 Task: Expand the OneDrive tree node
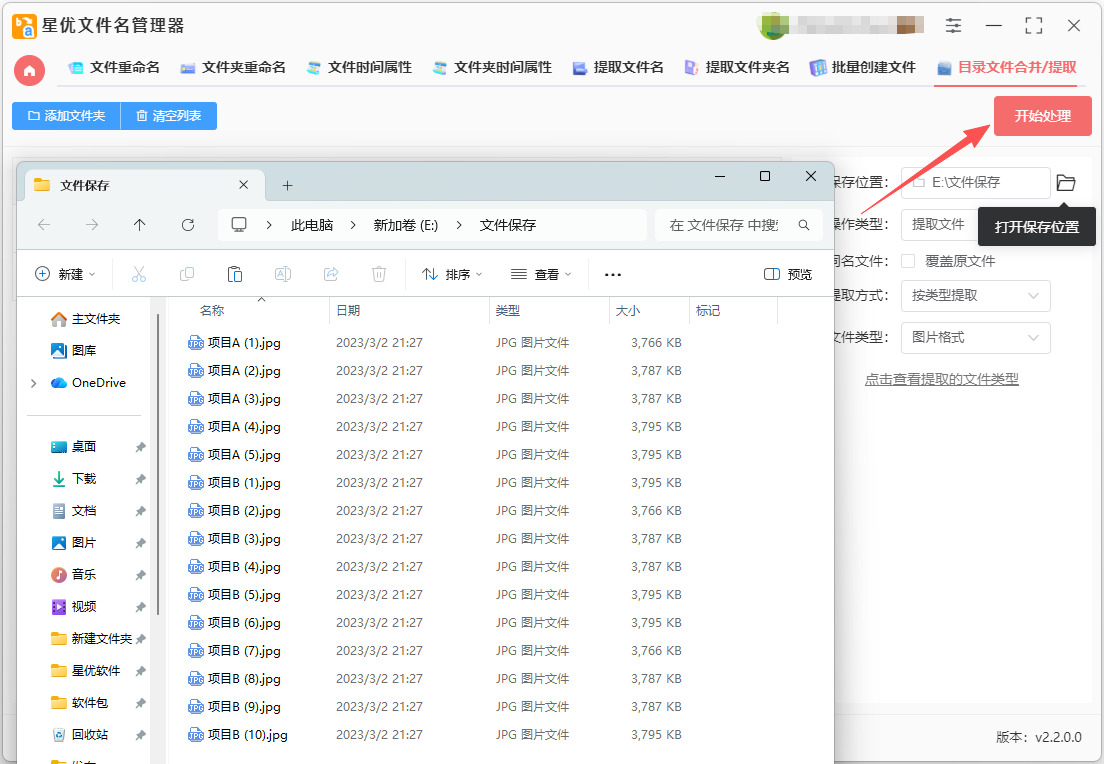pyautogui.click(x=34, y=383)
